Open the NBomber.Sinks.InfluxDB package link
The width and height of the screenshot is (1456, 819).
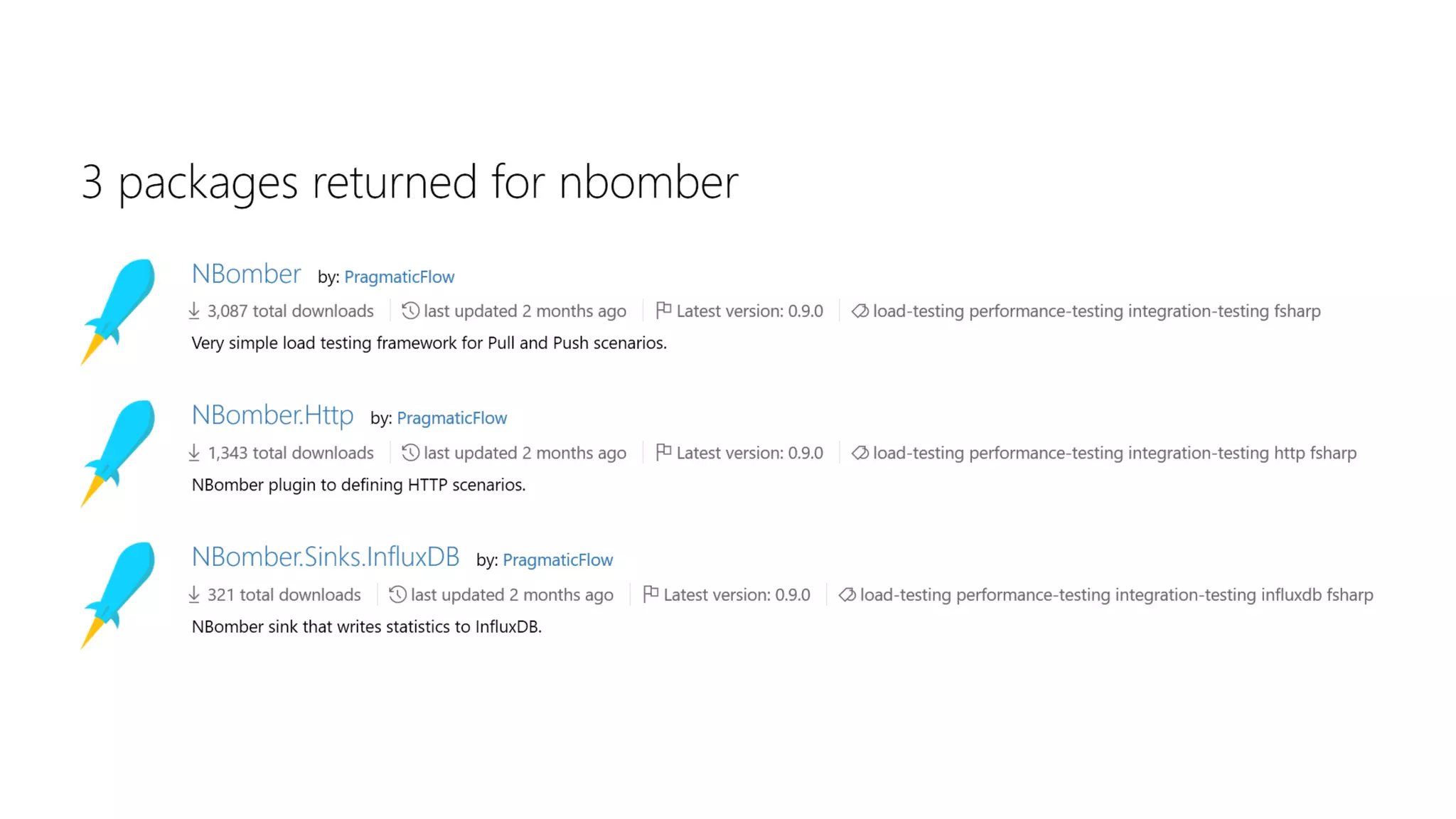[x=326, y=557]
